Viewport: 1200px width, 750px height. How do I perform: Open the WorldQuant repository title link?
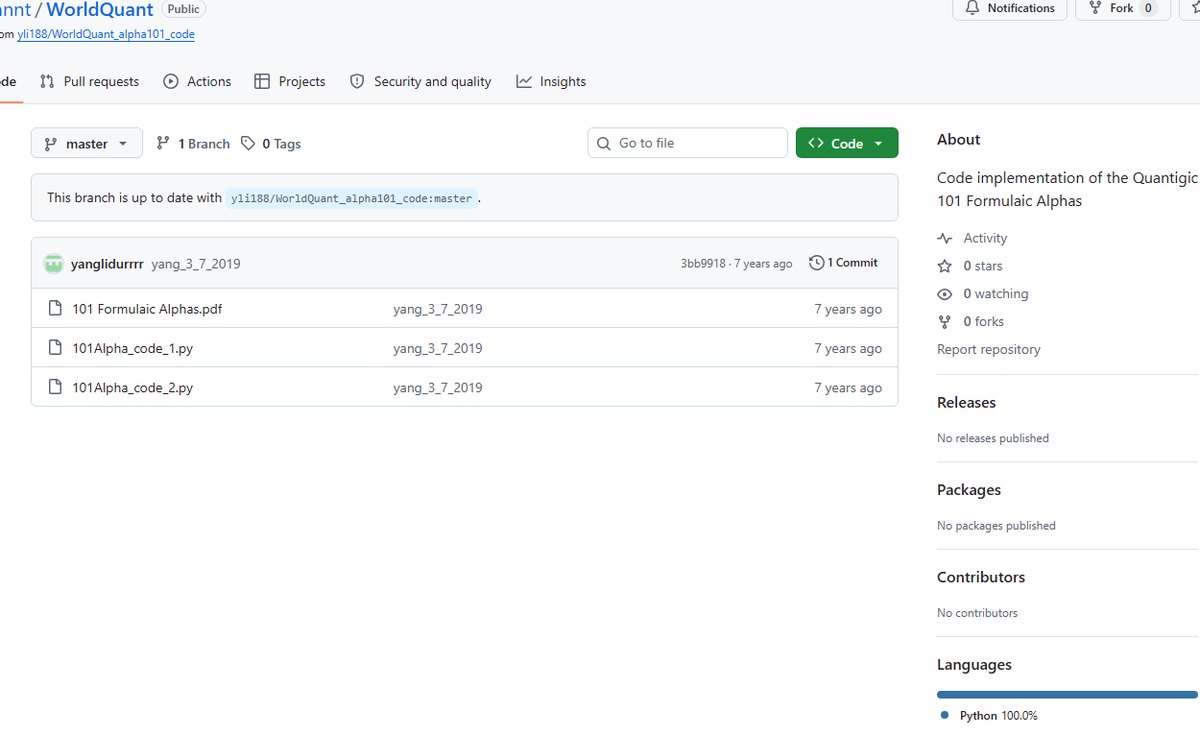(x=100, y=10)
